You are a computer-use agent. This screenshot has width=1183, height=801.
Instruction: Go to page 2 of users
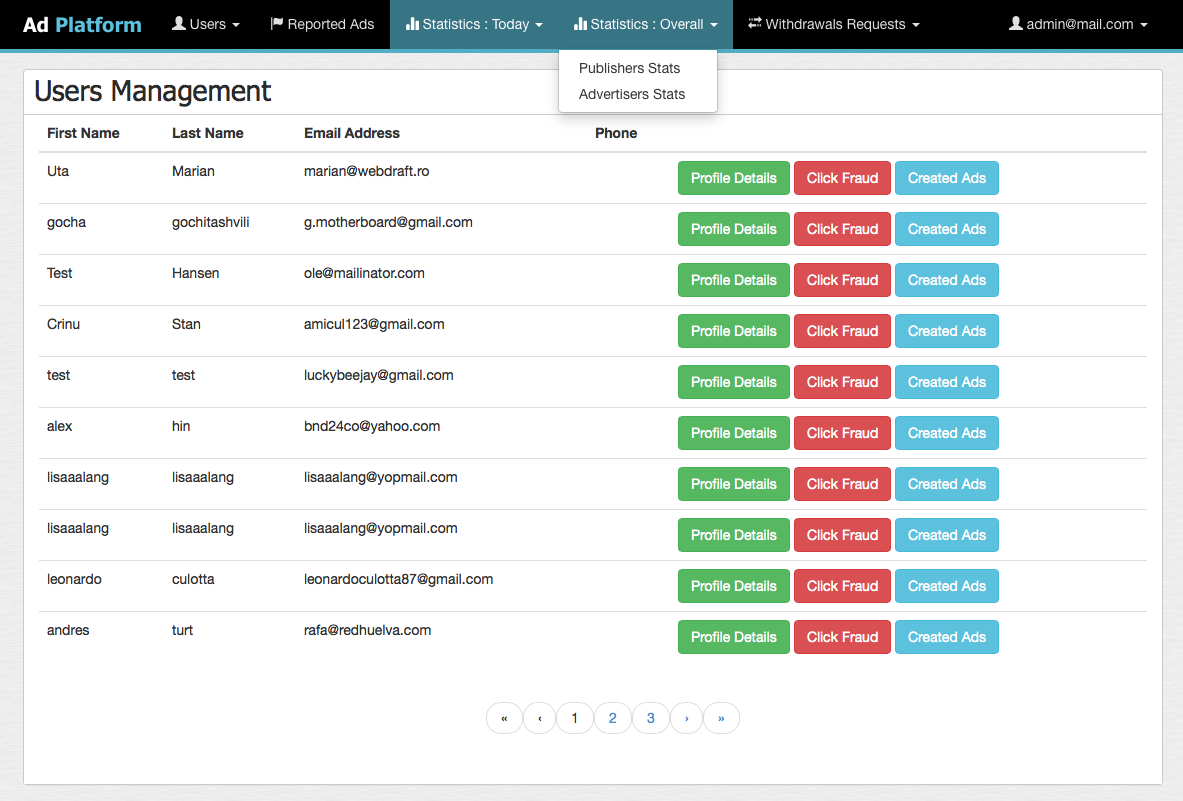(612, 718)
